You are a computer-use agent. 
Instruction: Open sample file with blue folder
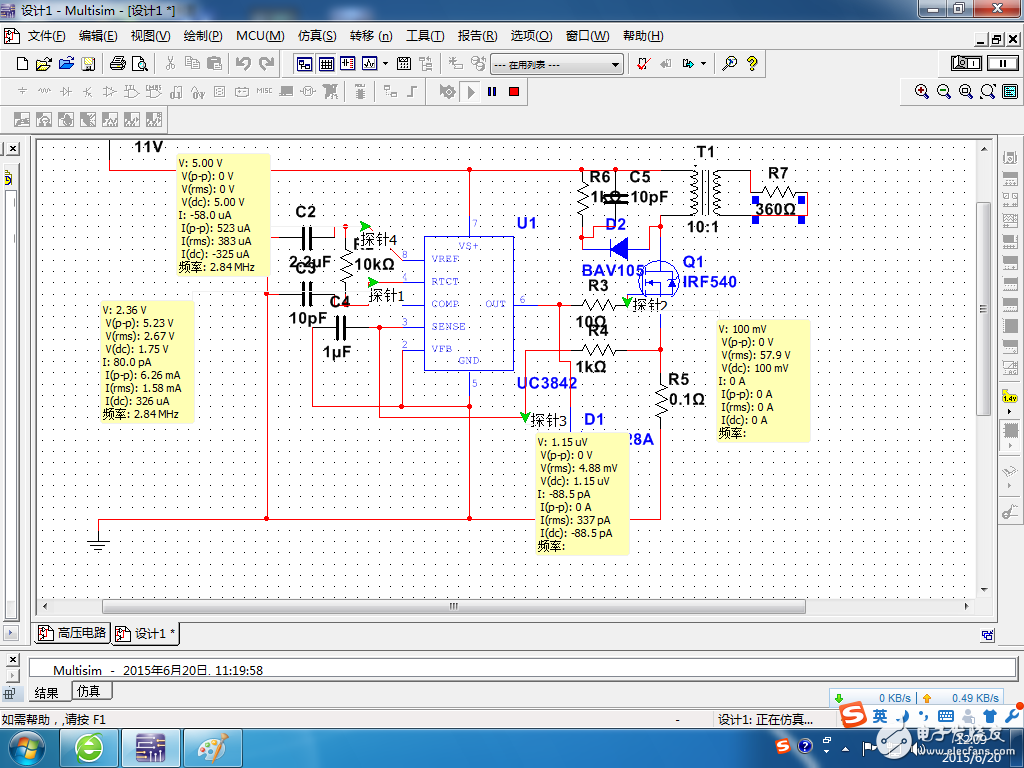[x=66, y=64]
